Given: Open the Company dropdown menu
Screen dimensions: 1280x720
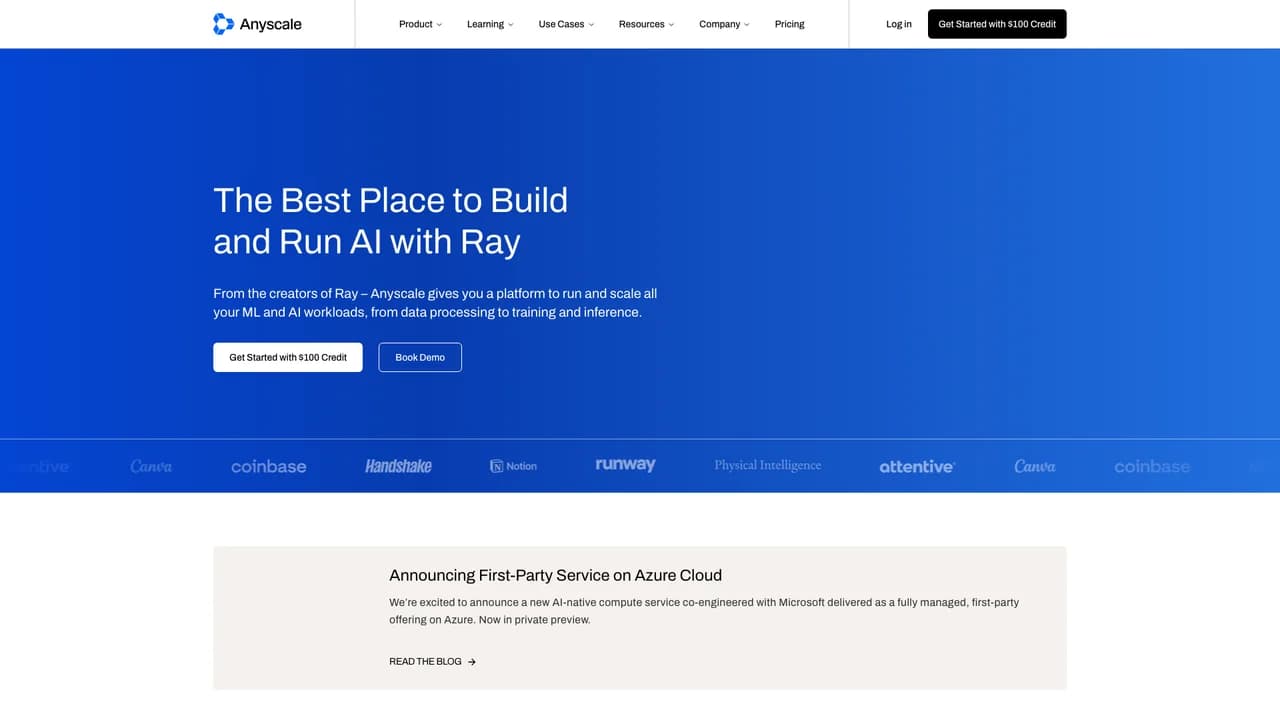Looking at the screenshot, I should 724,24.
